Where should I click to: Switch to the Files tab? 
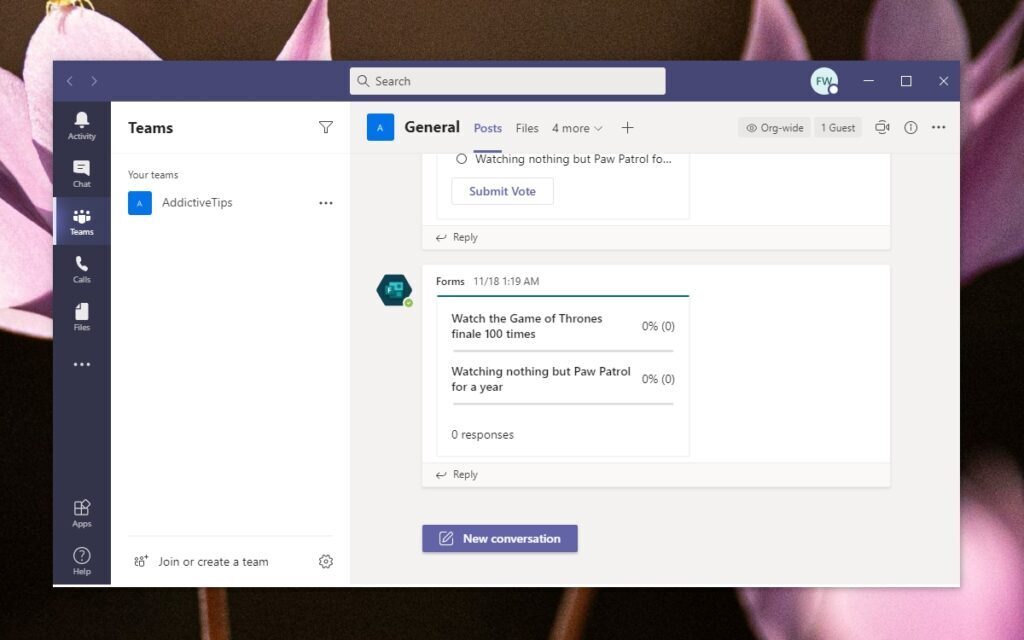527,128
